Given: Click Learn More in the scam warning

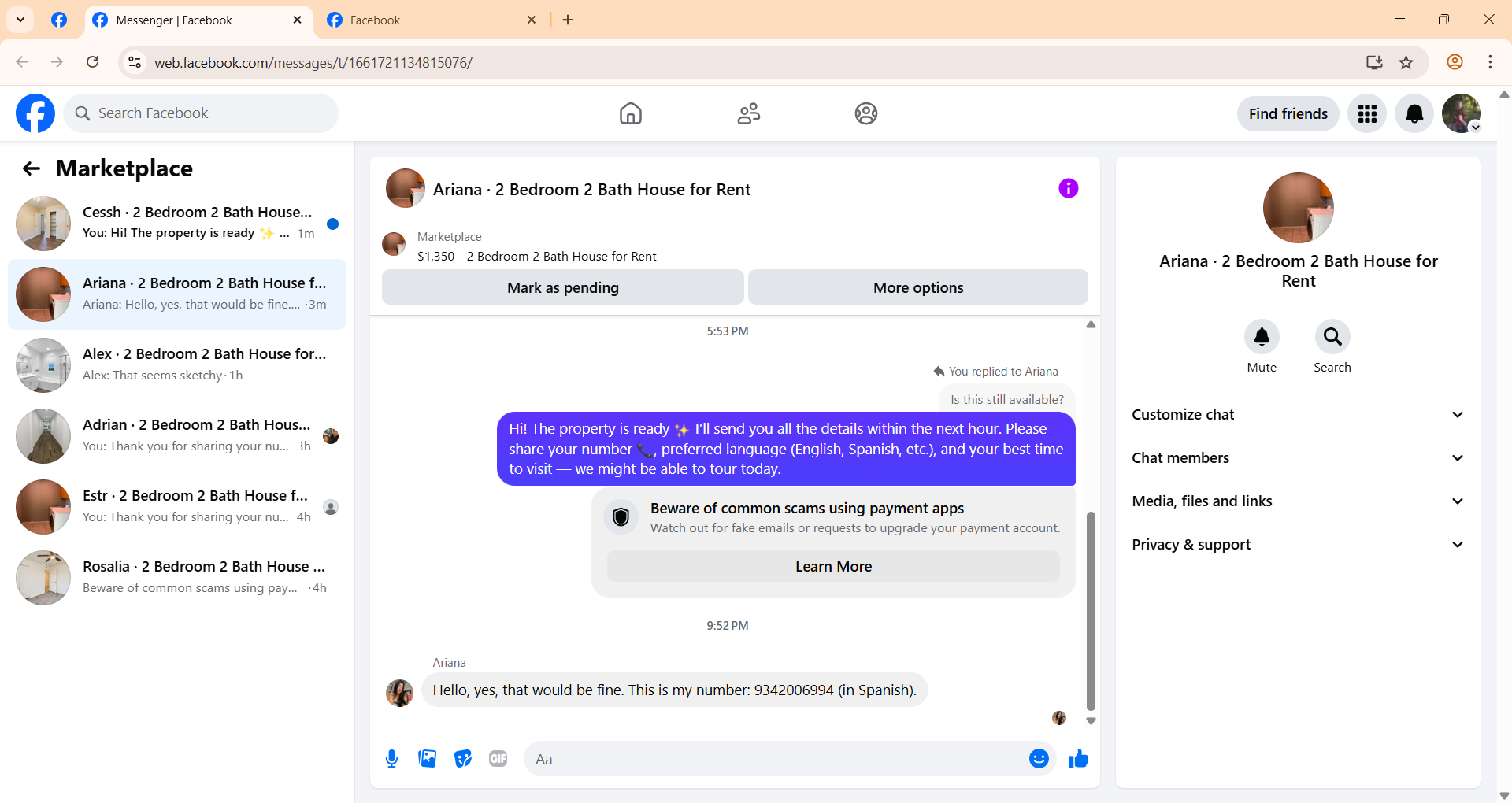Looking at the screenshot, I should click(x=833, y=566).
